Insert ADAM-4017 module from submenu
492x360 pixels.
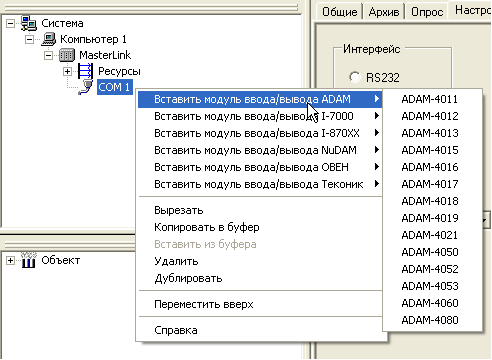click(x=433, y=184)
